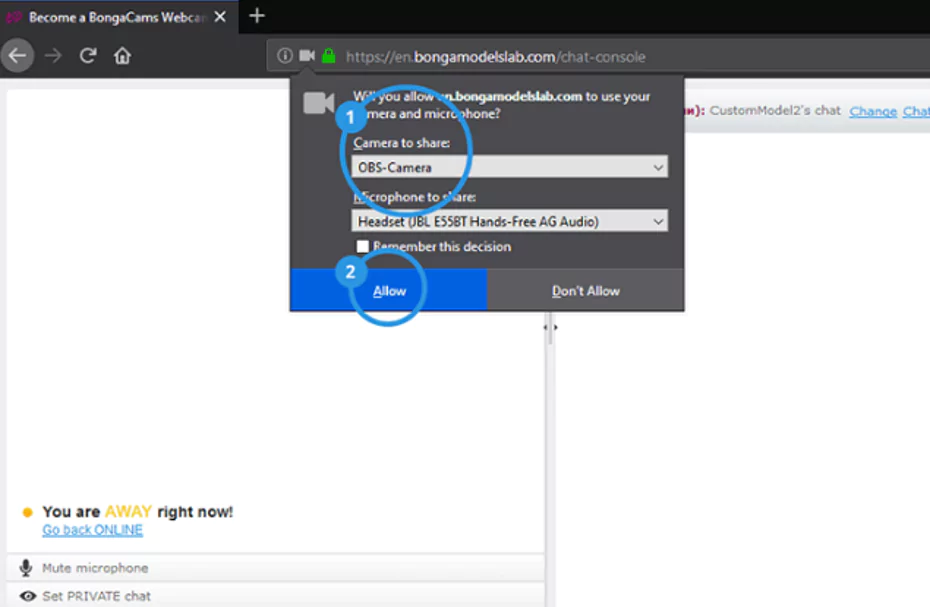
Task: Open a new browser tab
Action: click(257, 16)
